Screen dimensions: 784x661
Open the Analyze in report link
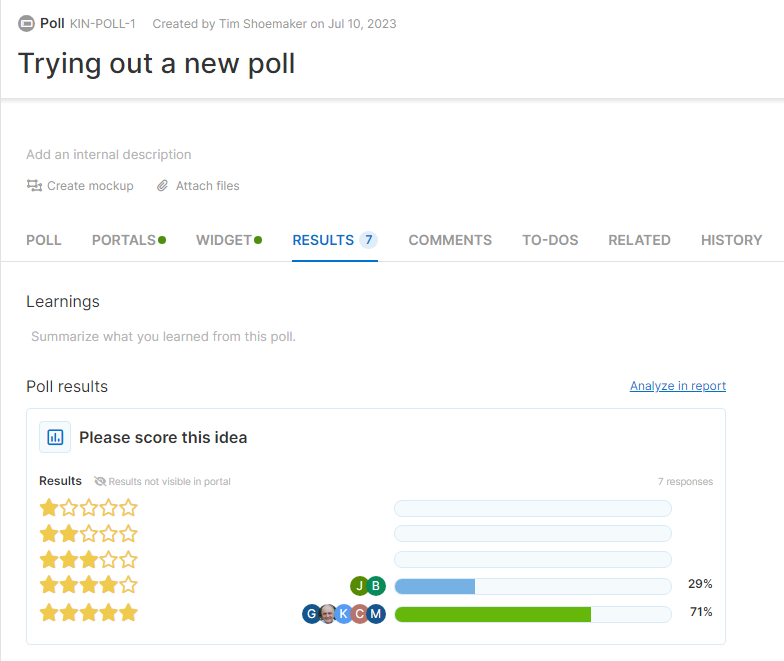678,386
